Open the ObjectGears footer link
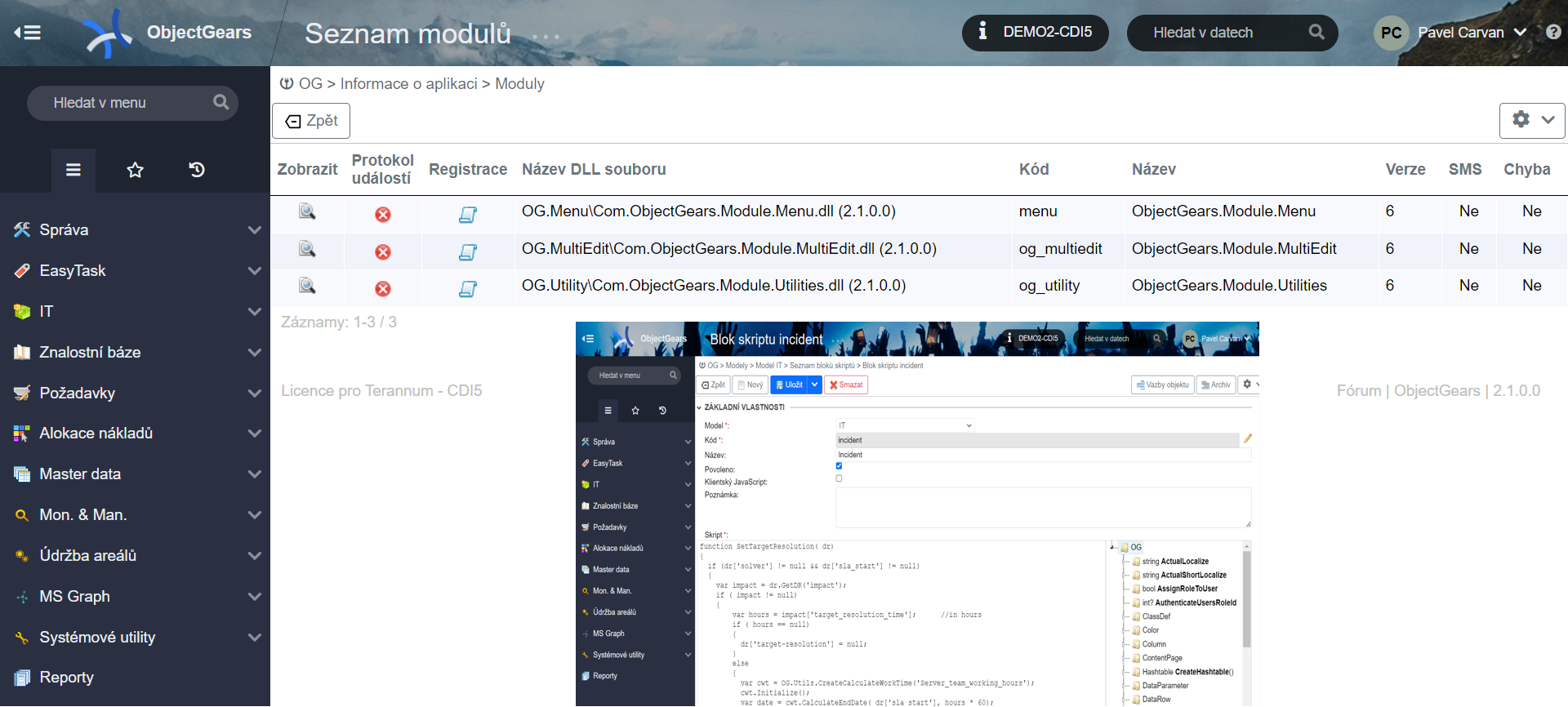The image size is (1568, 707). [1437, 391]
